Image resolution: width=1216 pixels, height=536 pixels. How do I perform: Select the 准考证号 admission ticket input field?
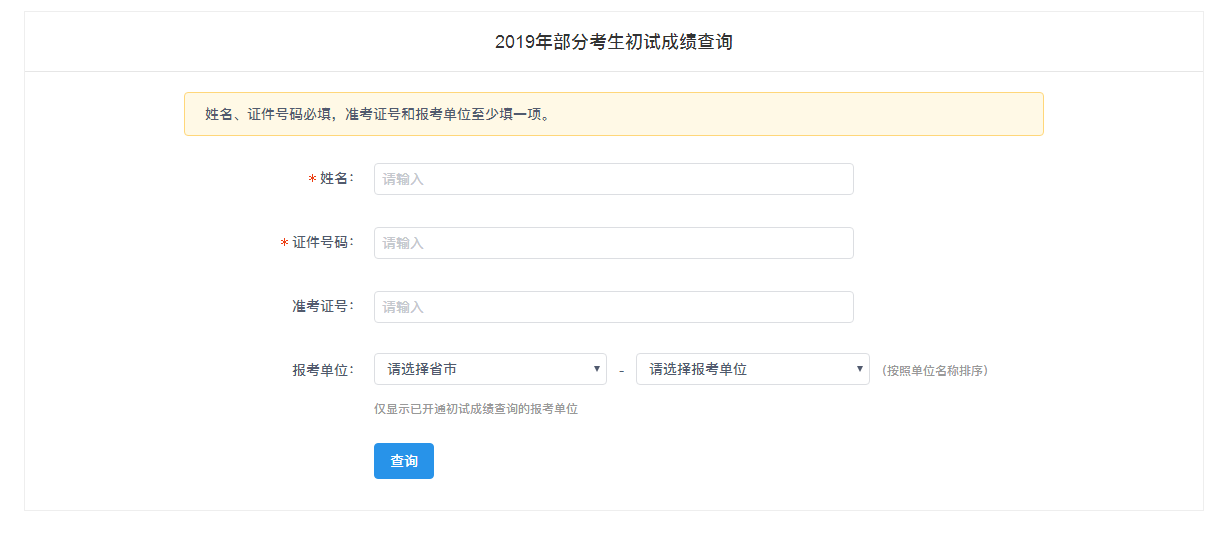[613, 307]
